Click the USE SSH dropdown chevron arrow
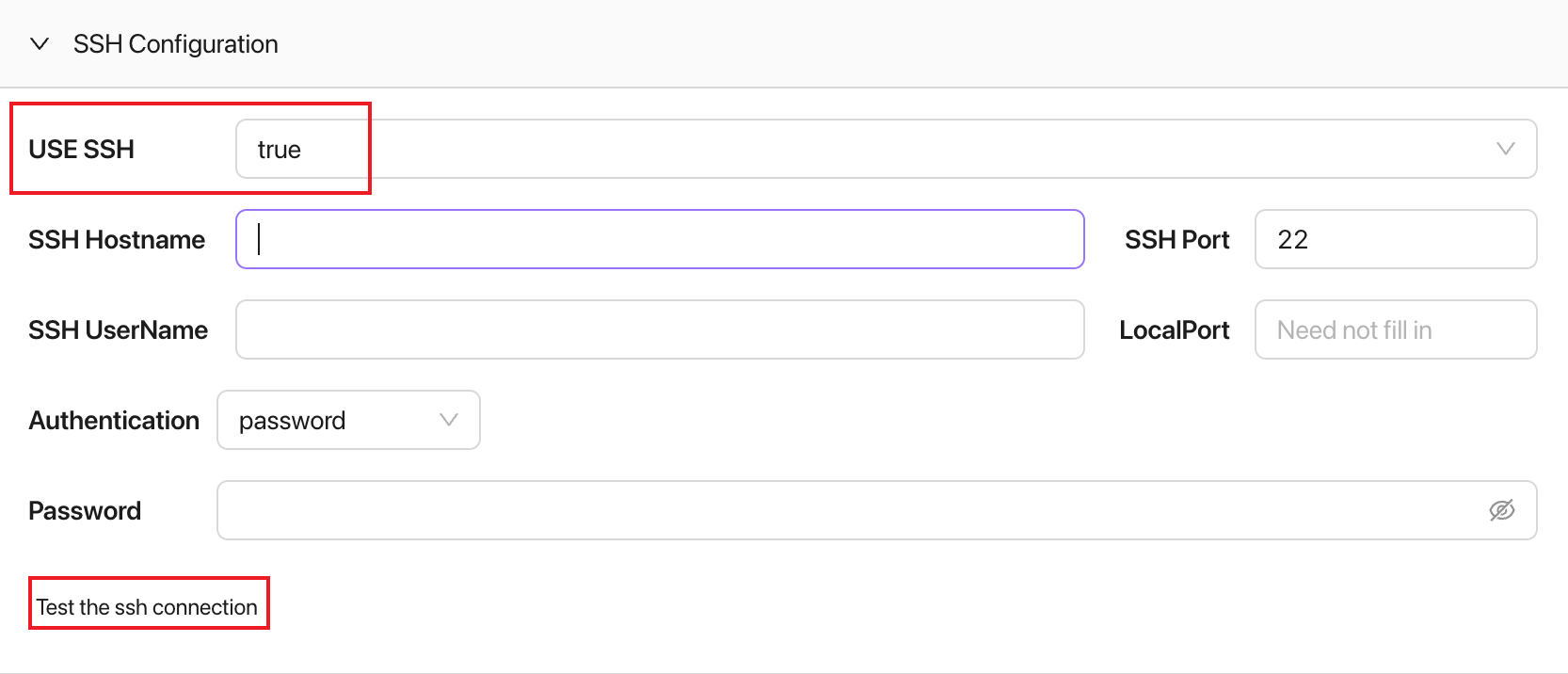 point(1504,149)
